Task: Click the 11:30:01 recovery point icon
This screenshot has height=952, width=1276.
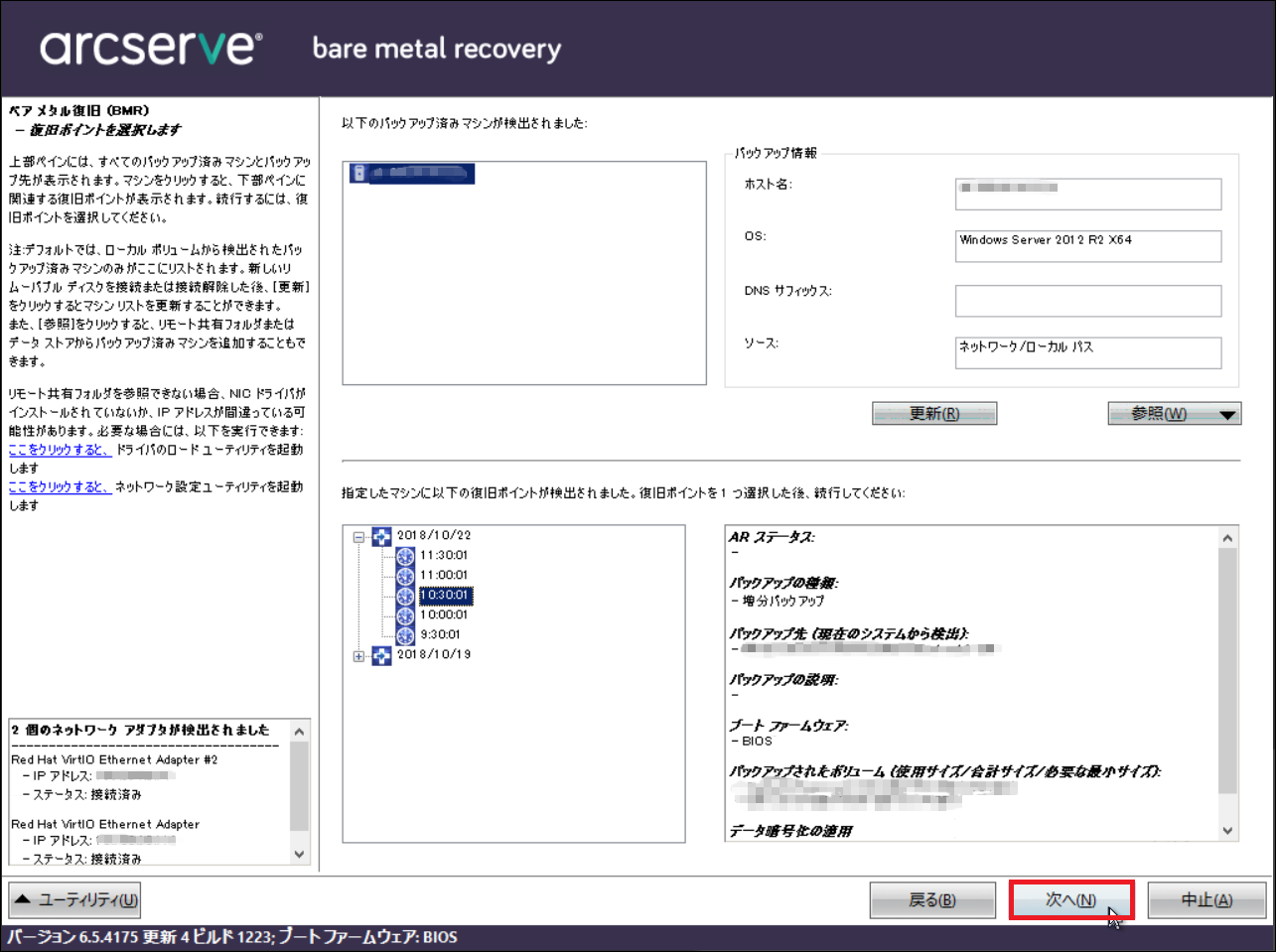Action: (405, 557)
